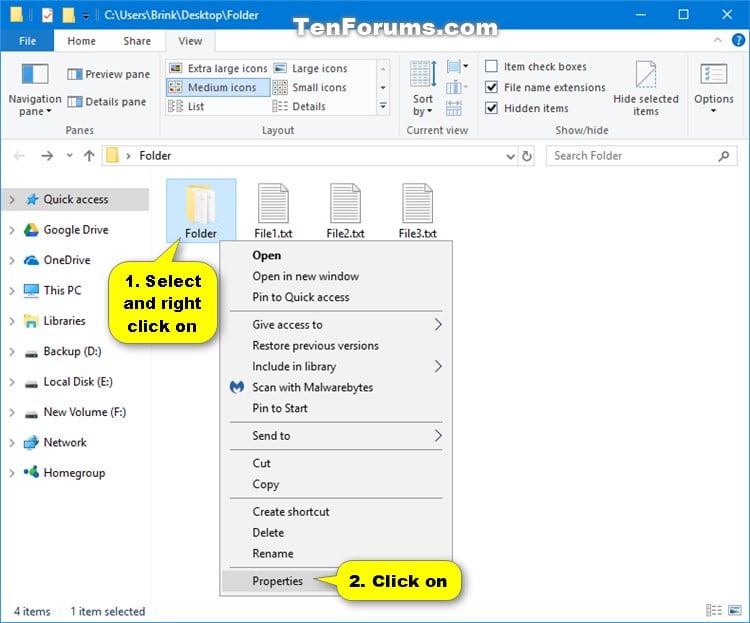The height and width of the screenshot is (623, 750).
Task: Expand This PC tree node
Action: [12, 290]
